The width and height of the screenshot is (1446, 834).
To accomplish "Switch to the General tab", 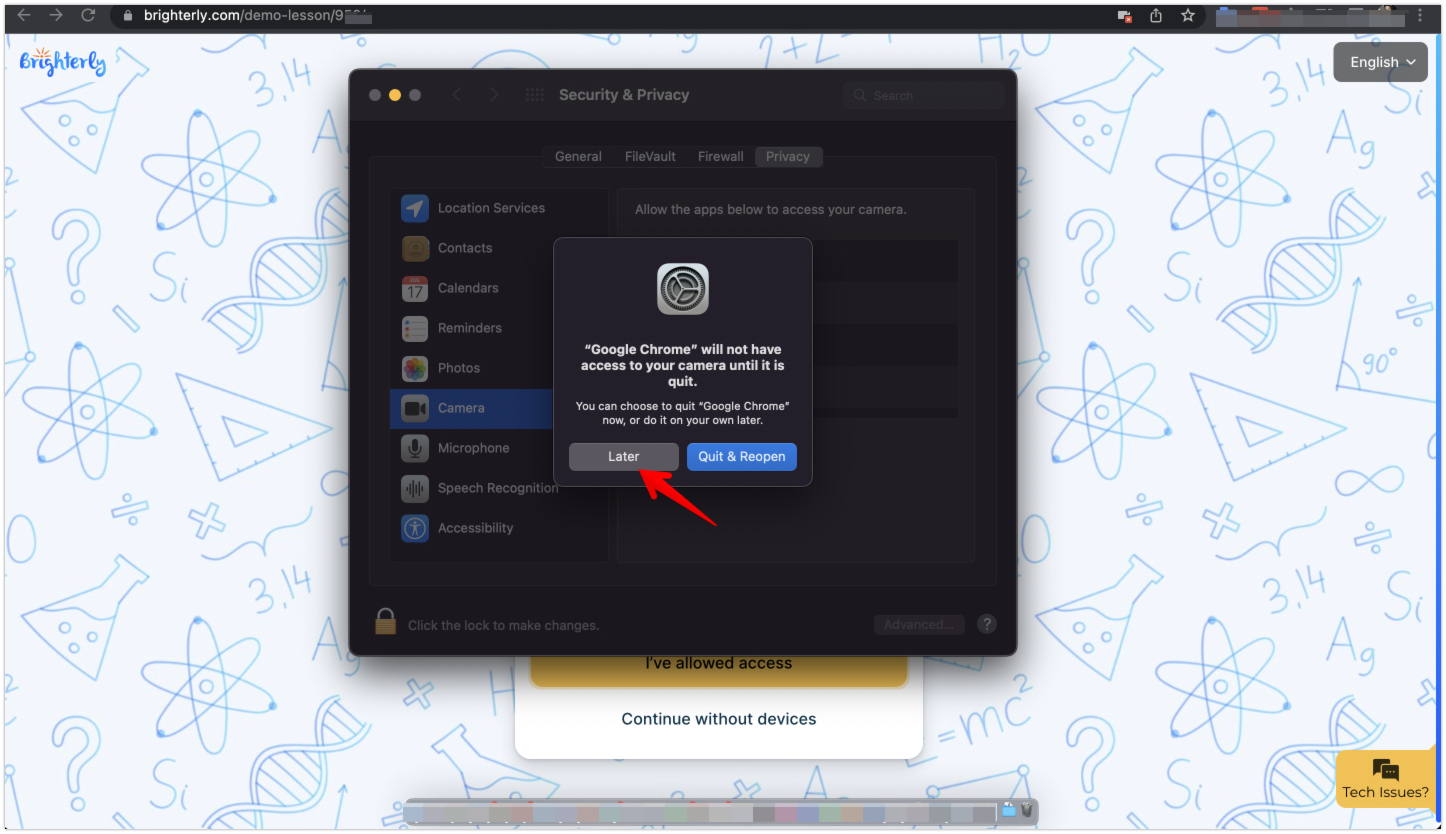I will (x=578, y=156).
